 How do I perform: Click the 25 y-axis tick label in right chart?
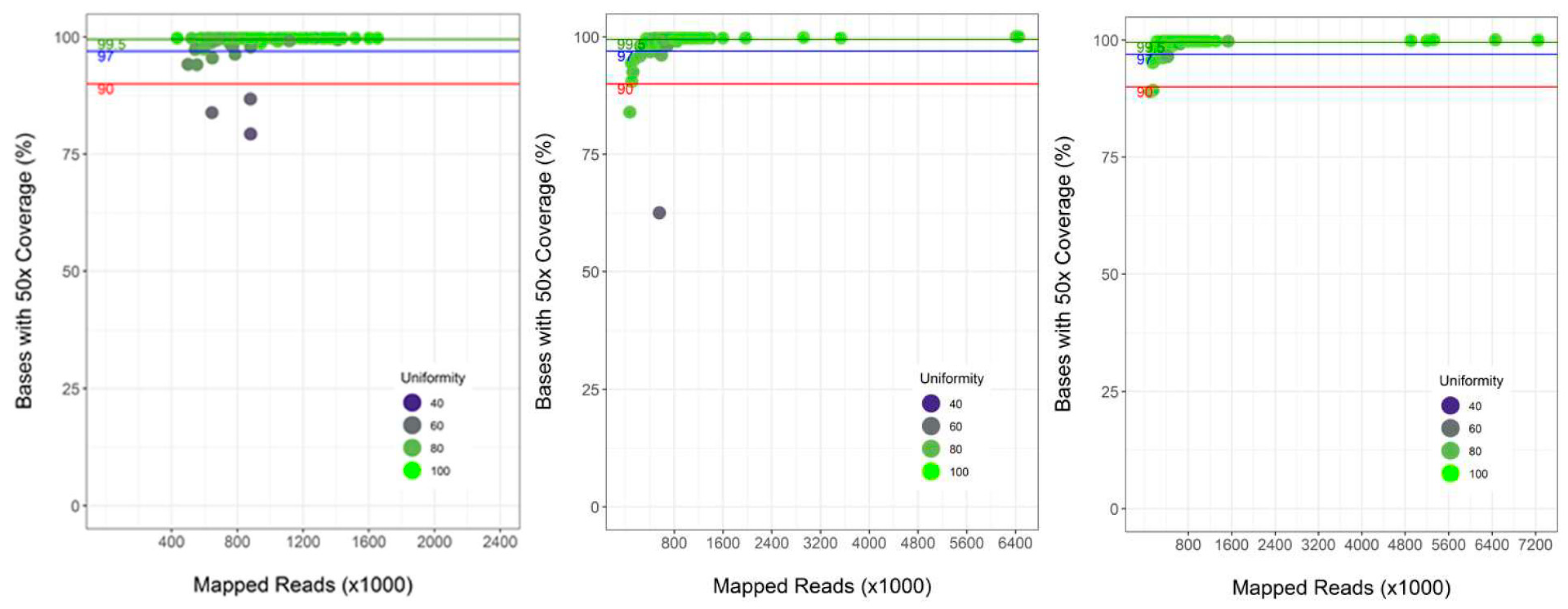tap(1110, 392)
